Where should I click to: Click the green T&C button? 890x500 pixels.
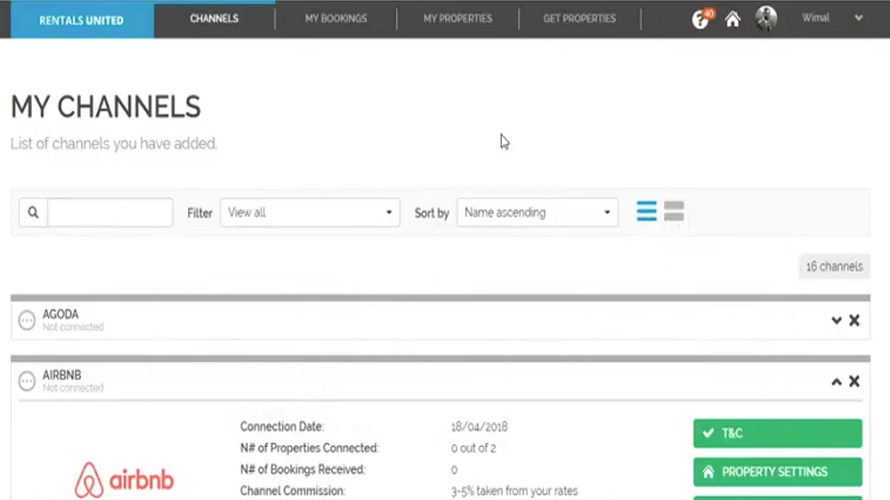pos(778,434)
